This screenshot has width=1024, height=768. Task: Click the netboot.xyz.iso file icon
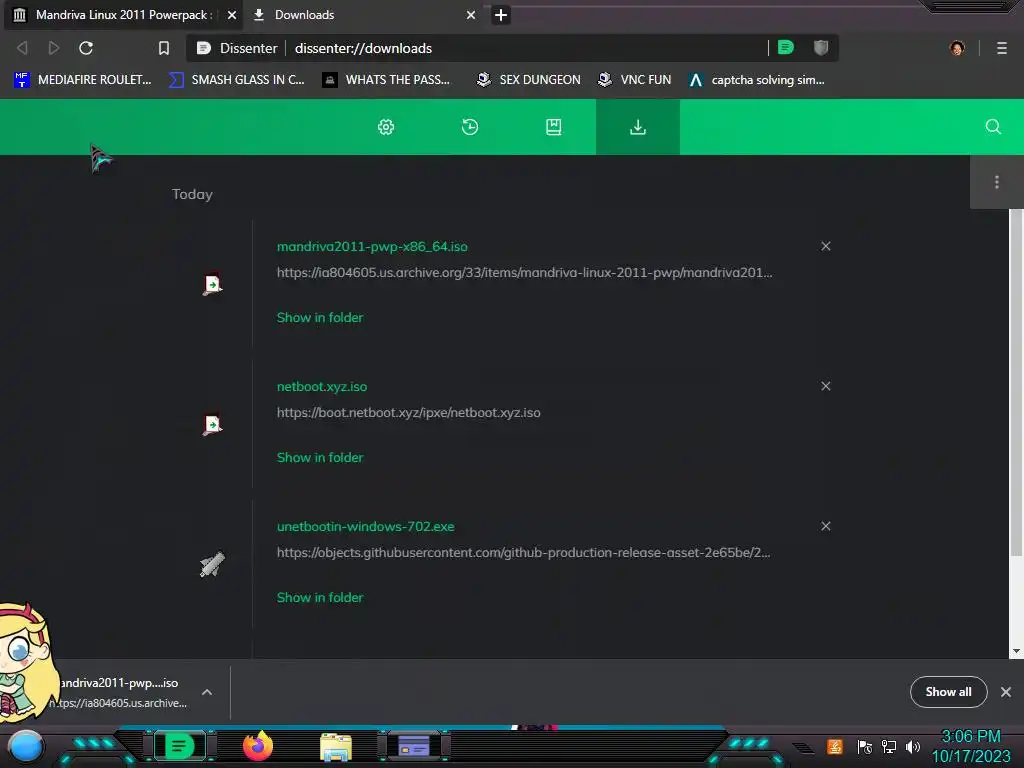click(212, 424)
